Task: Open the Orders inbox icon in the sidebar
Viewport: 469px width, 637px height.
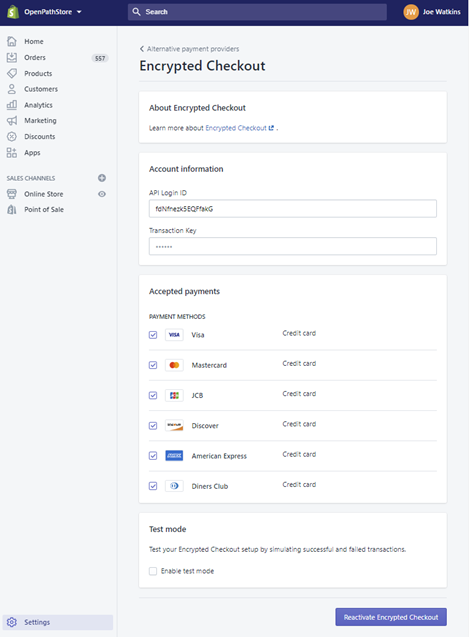Action: [12, 57]
